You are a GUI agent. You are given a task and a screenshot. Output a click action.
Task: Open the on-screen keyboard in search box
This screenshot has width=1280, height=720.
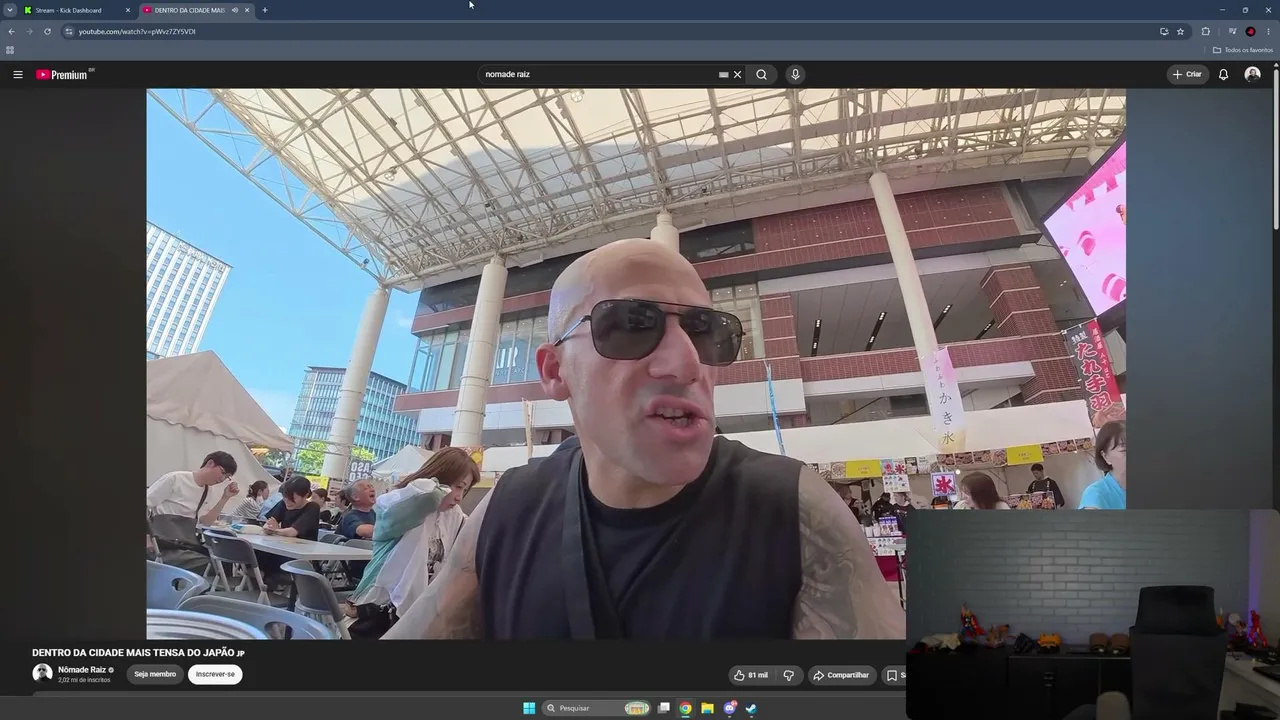pyautogui.click(x=723, y=74)
